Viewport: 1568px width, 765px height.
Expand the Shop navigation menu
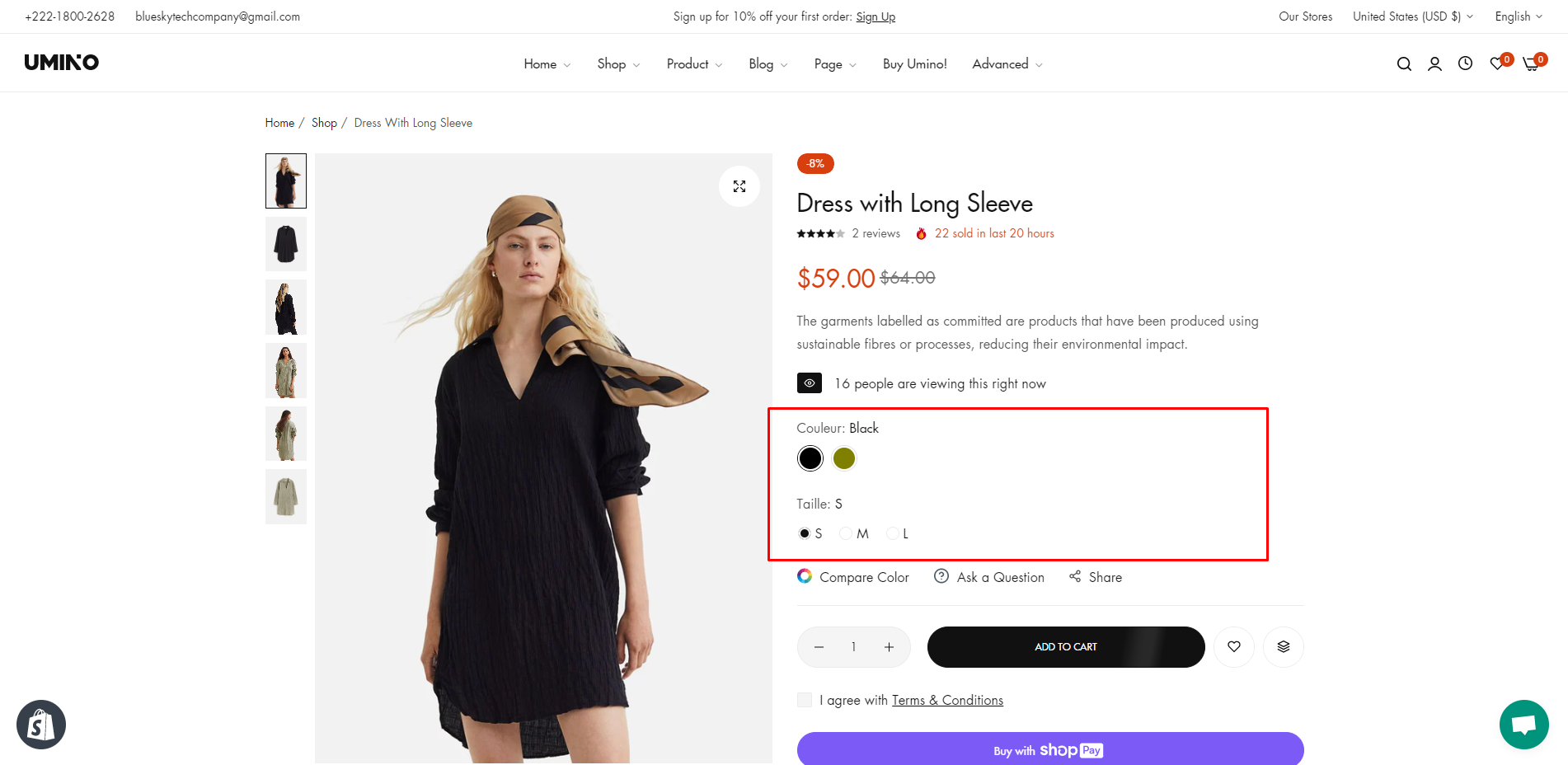click(x=618, y=63)
